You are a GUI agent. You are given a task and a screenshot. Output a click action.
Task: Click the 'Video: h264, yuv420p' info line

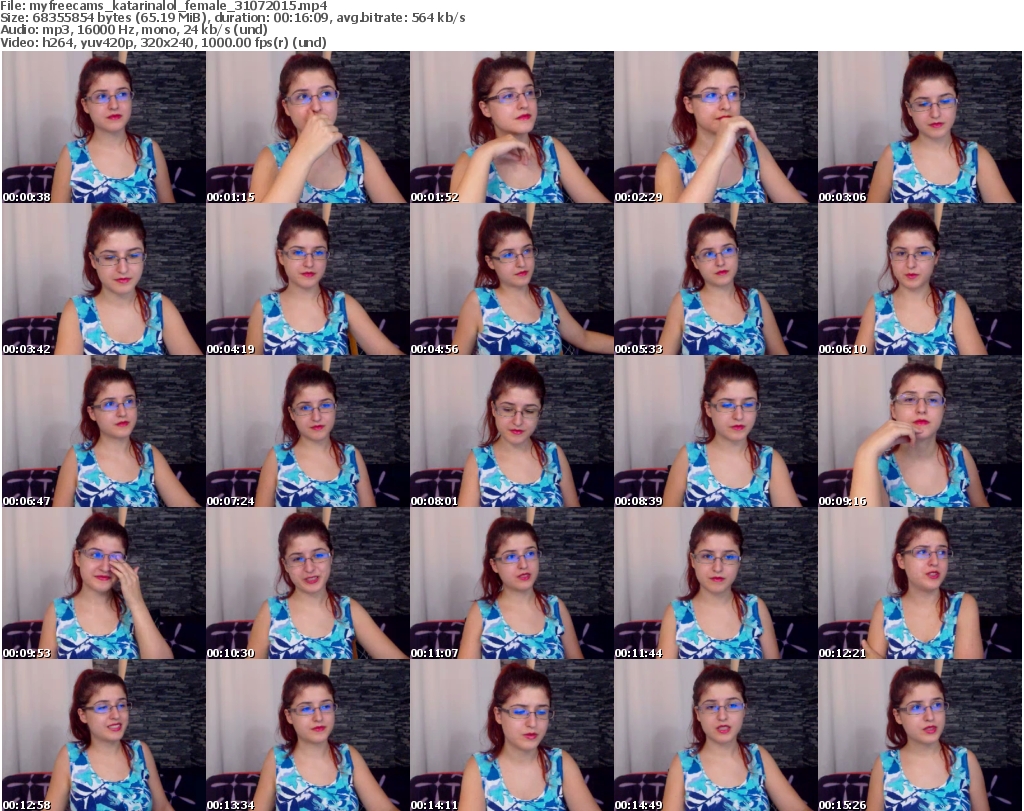click(x=163, y=42)
